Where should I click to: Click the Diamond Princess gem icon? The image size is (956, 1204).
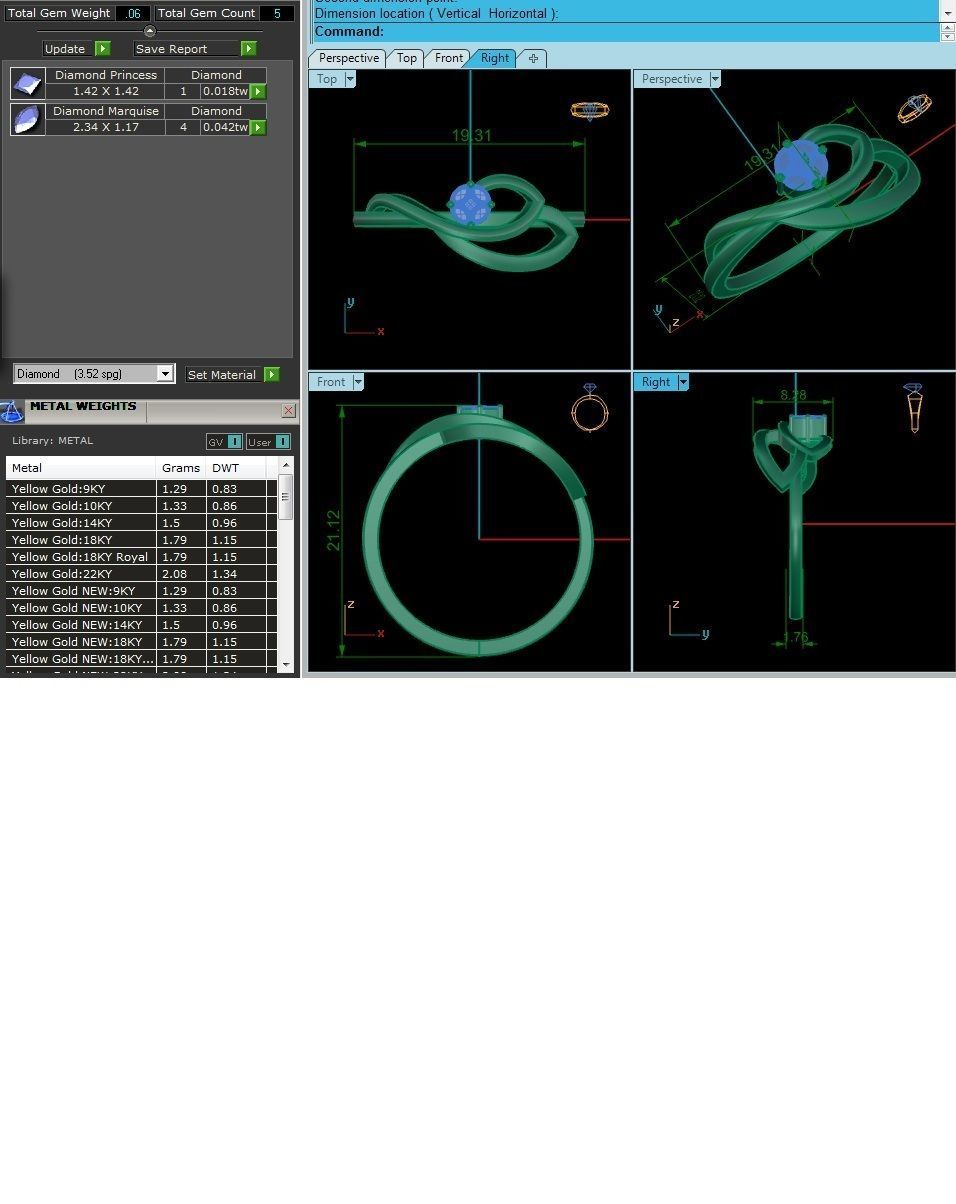28,83
